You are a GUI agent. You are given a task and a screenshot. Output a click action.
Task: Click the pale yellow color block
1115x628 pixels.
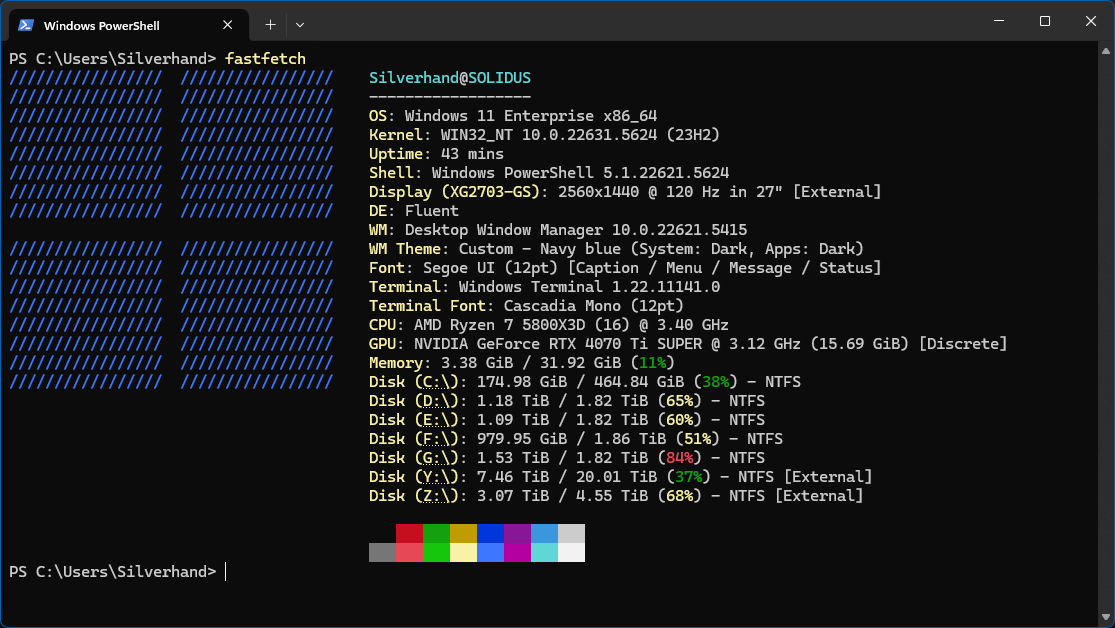(x=464, y=553)
